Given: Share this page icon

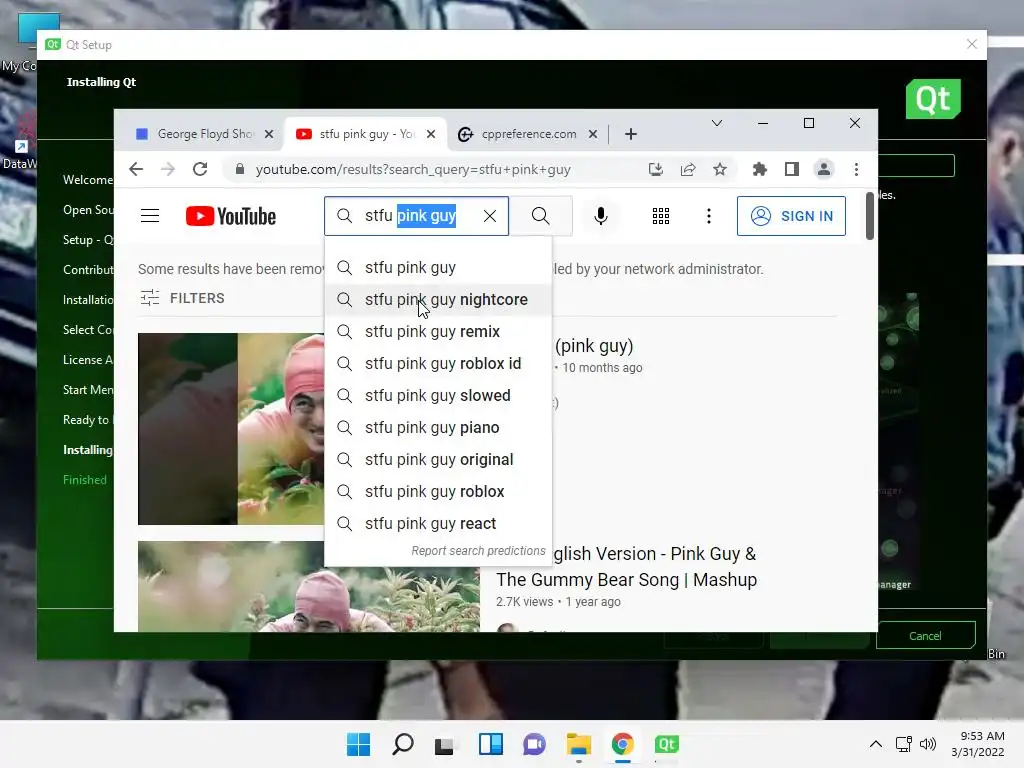Looking at the screenshot, I should pos(688,170).
